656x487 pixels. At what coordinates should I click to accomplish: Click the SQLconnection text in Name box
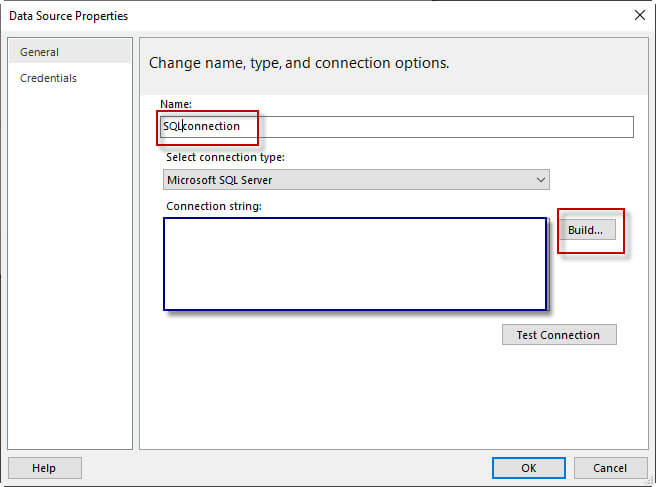[201, 127]
